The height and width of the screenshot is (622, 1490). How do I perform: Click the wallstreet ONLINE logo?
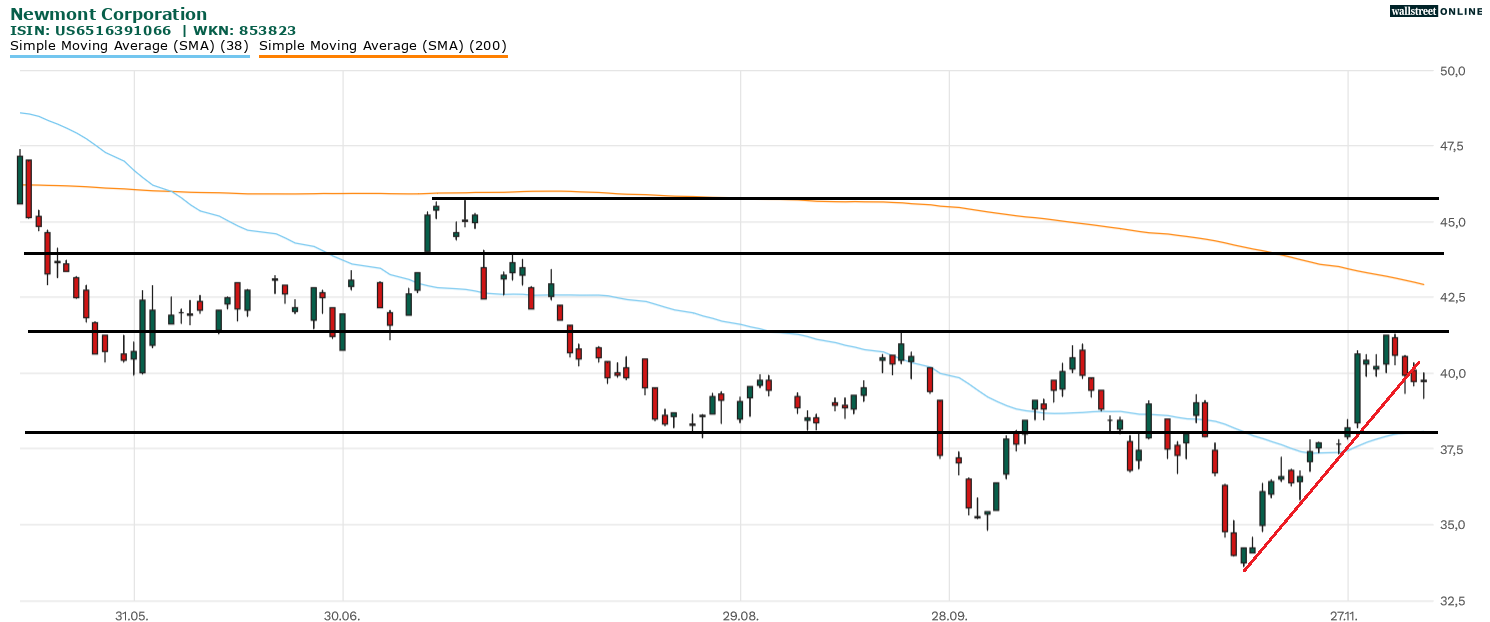click(x=1437, y=11)
